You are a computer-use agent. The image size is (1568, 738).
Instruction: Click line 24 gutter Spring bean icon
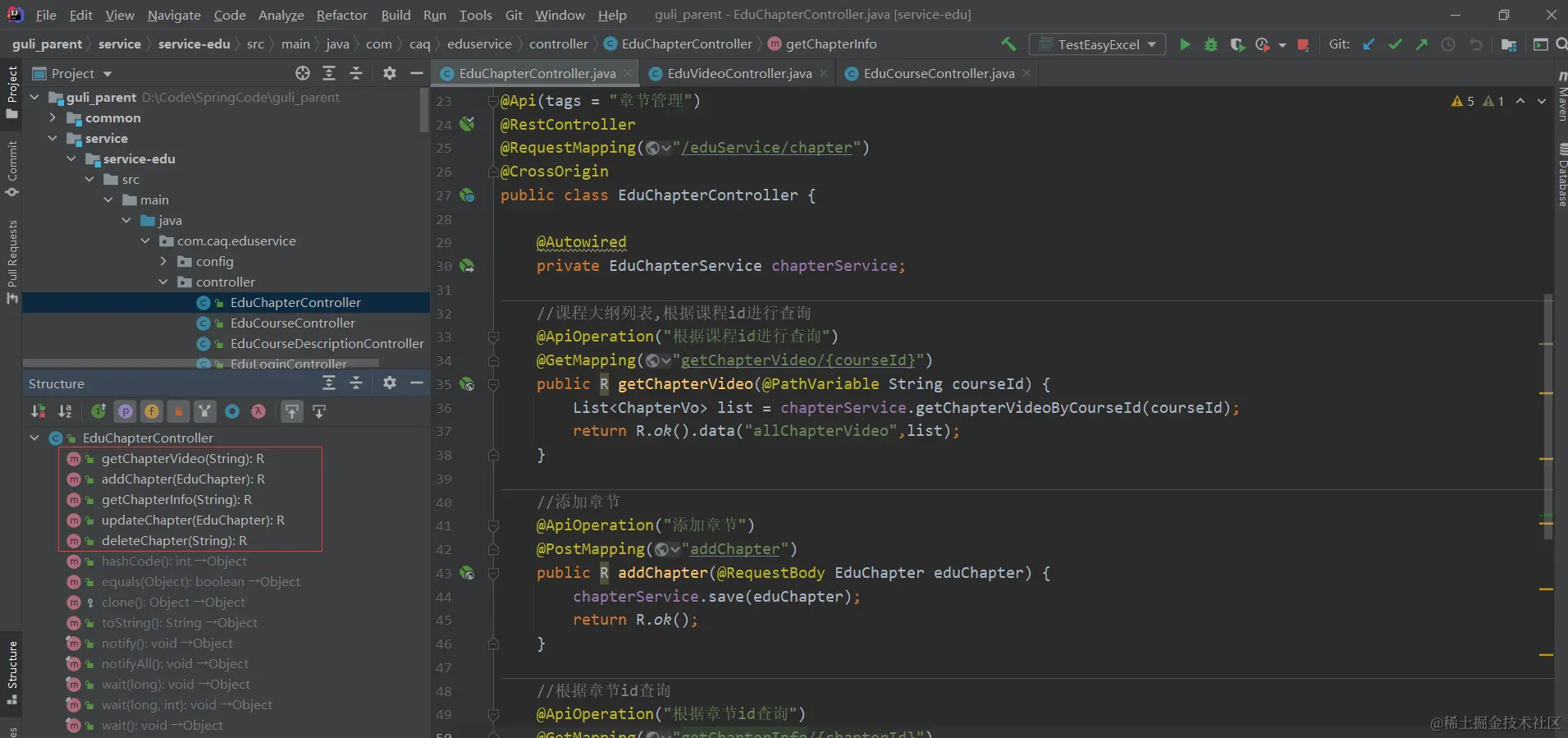467,124
